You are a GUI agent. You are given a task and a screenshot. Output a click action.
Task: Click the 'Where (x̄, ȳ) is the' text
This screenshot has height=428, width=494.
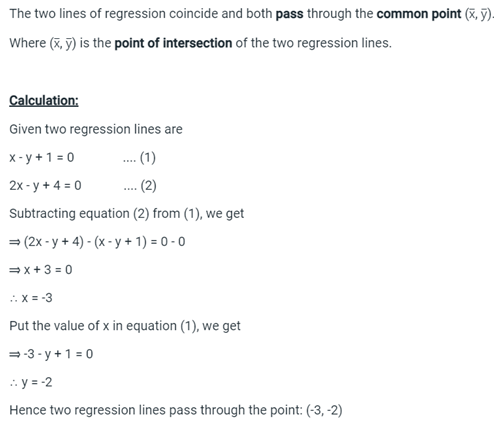(x=60, y=43)
